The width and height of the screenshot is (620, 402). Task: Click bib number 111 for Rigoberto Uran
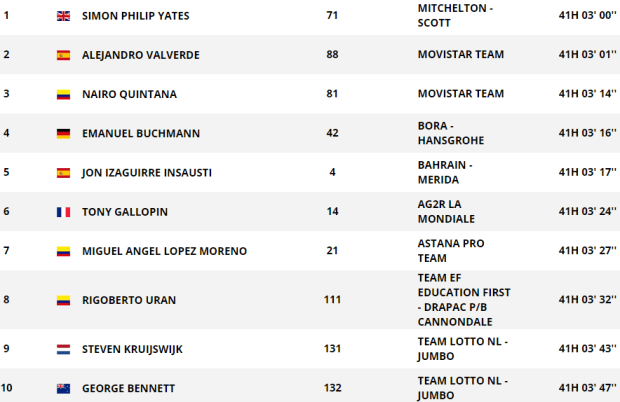tap(333, 299)
